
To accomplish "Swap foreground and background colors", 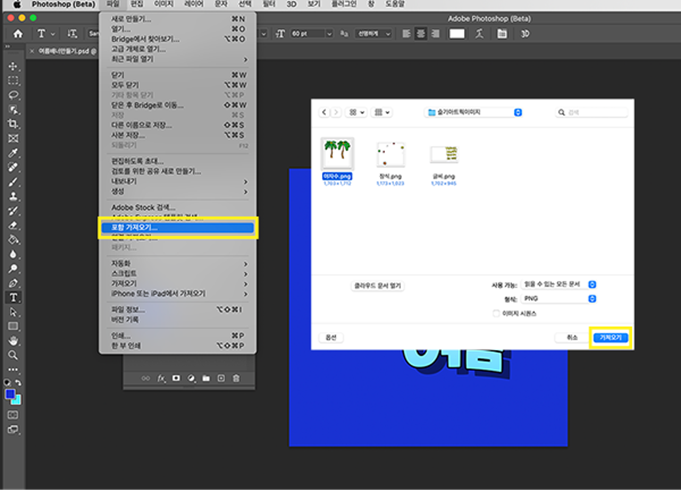I will pos(18,383).
